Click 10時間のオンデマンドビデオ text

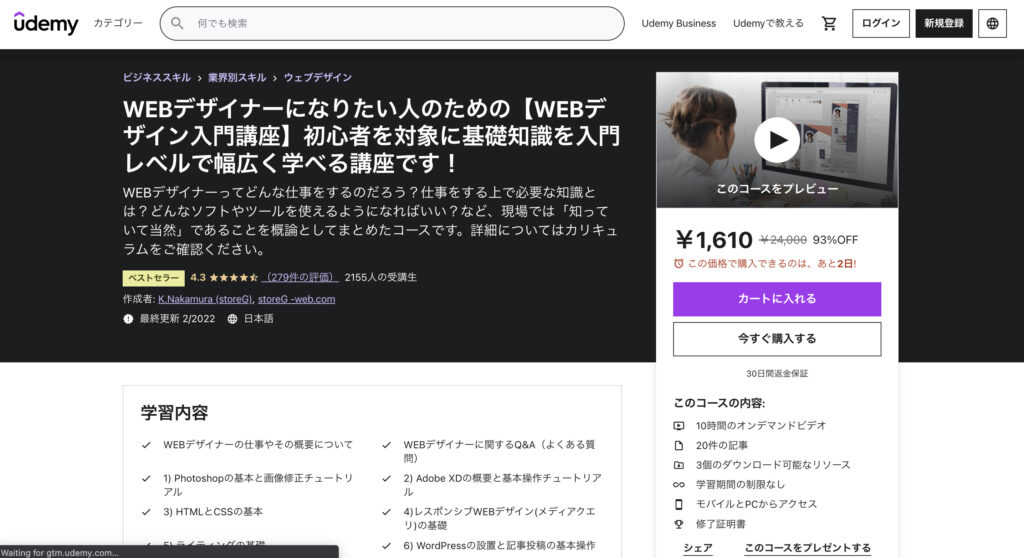[x=761, y=426]
